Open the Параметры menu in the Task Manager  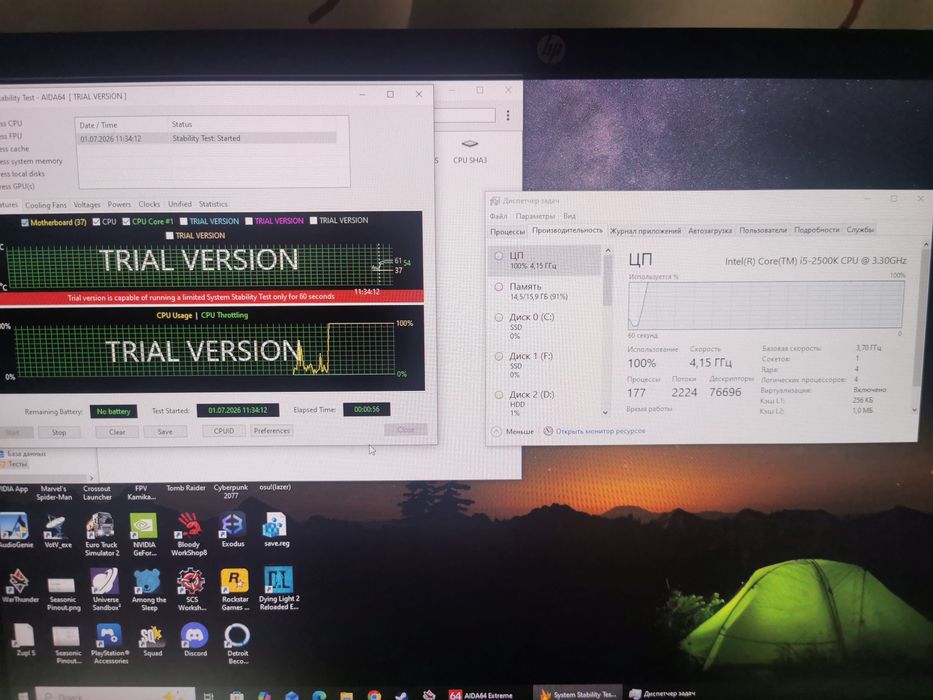coord(535,216)
